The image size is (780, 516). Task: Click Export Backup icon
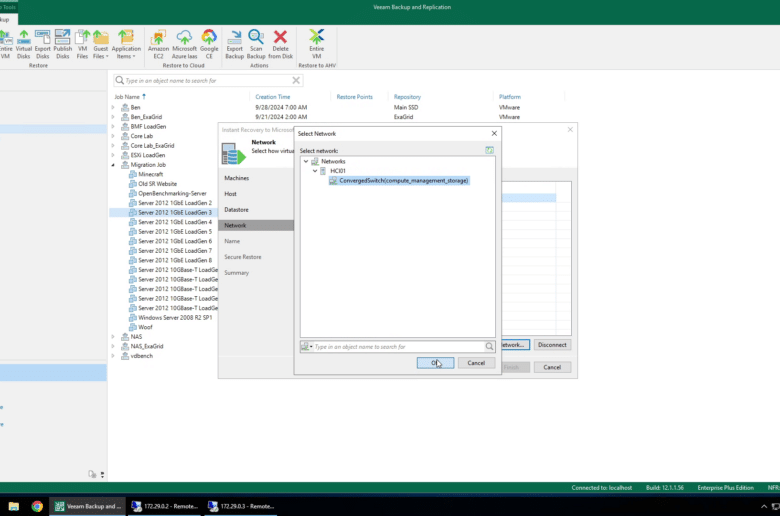[x=234, y=44]
